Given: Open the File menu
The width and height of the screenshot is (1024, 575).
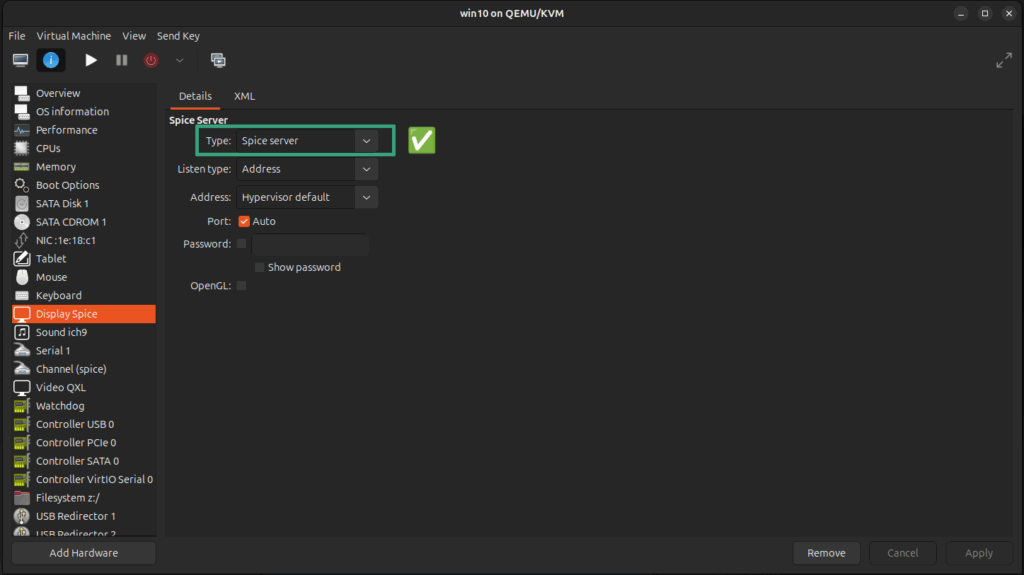Looking at the screenshot, I should [x=17, y=36].
